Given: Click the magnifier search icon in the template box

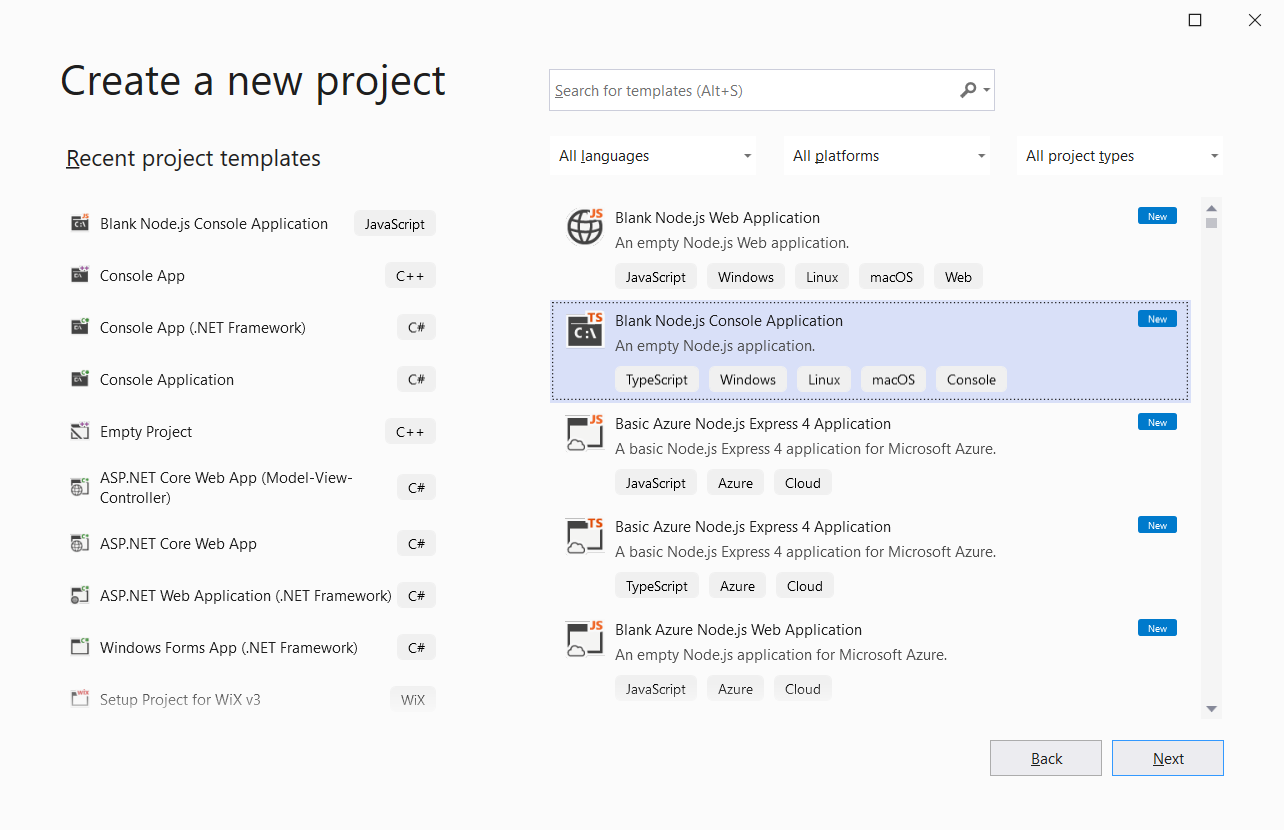Looking at the screenshot, I should (967, 90).
